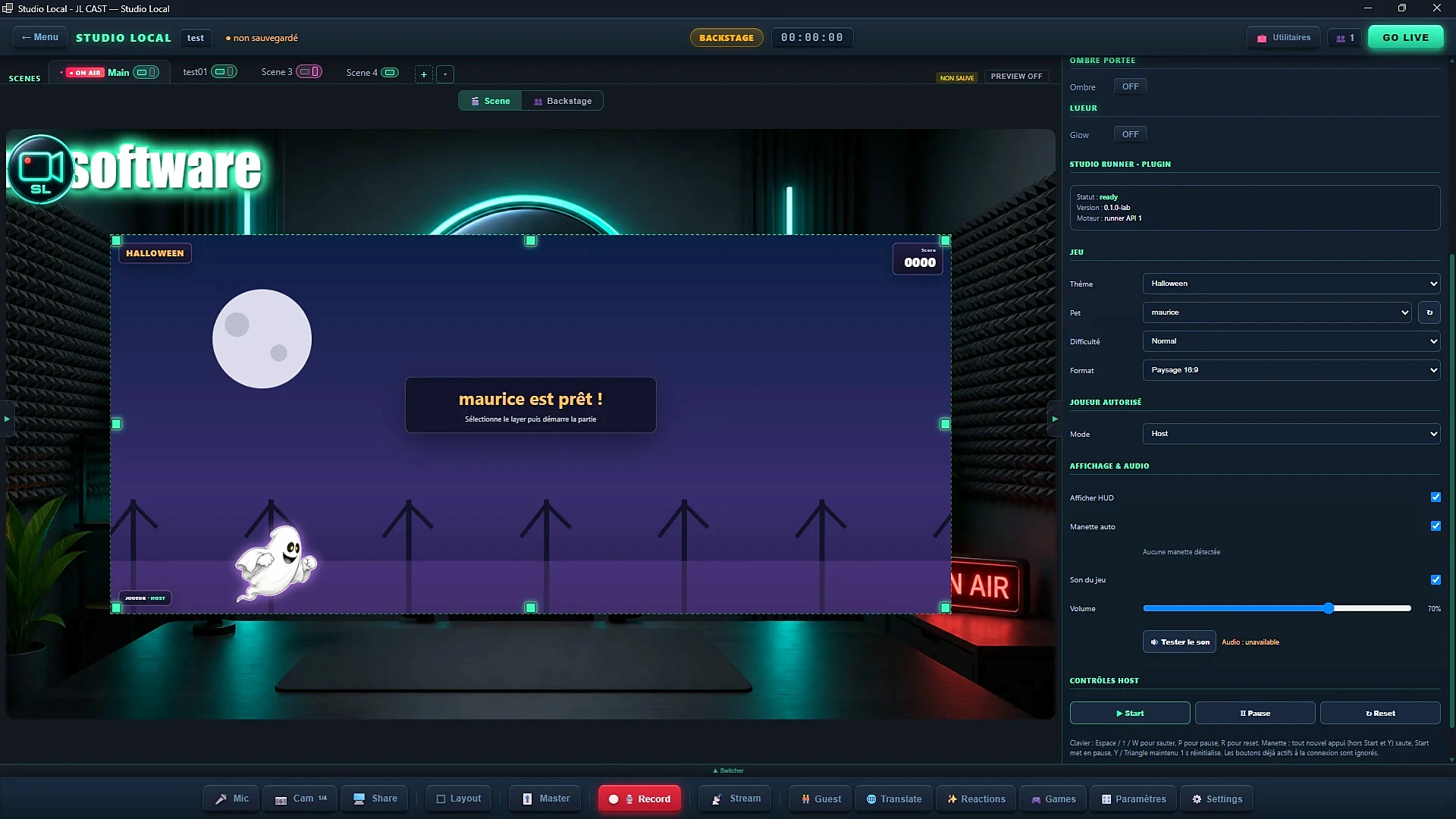Image resolution: width=1456 pixels, height=819 pixels.
Task: Open the Games panel
Action: click(x=1053, y=799)
